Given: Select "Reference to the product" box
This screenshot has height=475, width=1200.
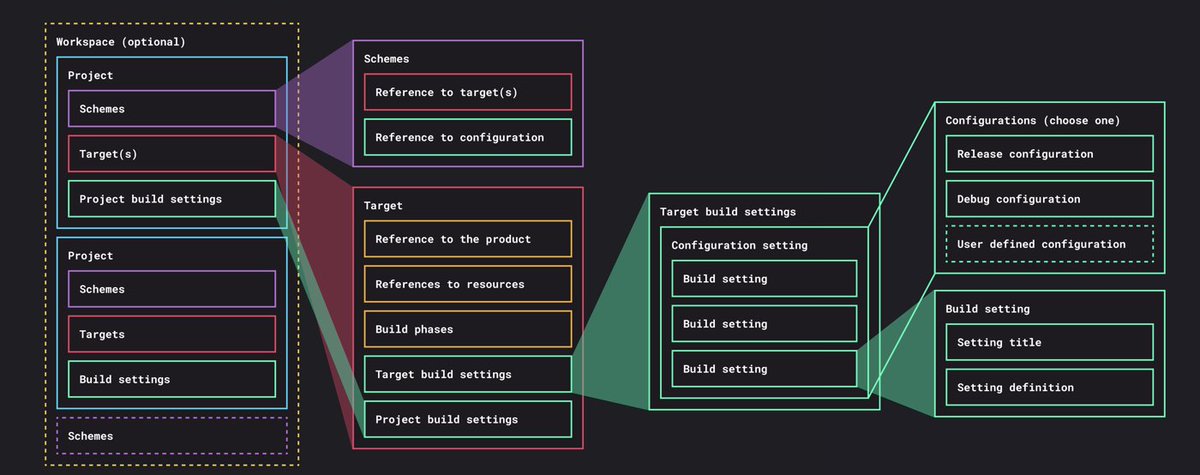Looking at the screenshot, I should coord(468,239).
